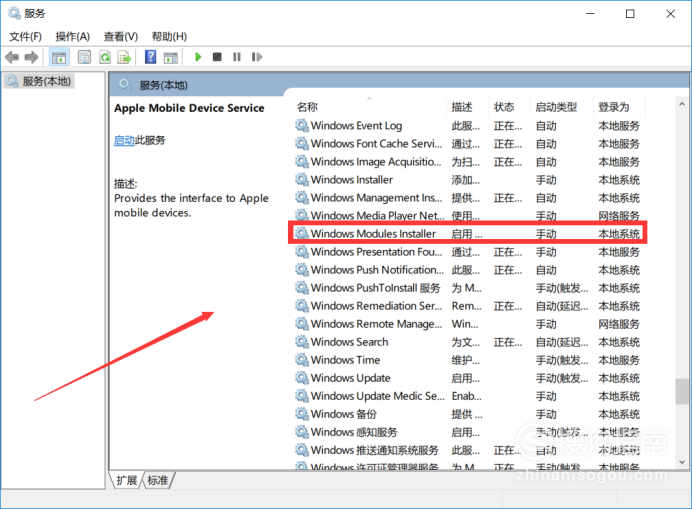Select Windows 推送通知系统服务 row
This screenshot has height=509, width=692.
(x=468, y=450)
